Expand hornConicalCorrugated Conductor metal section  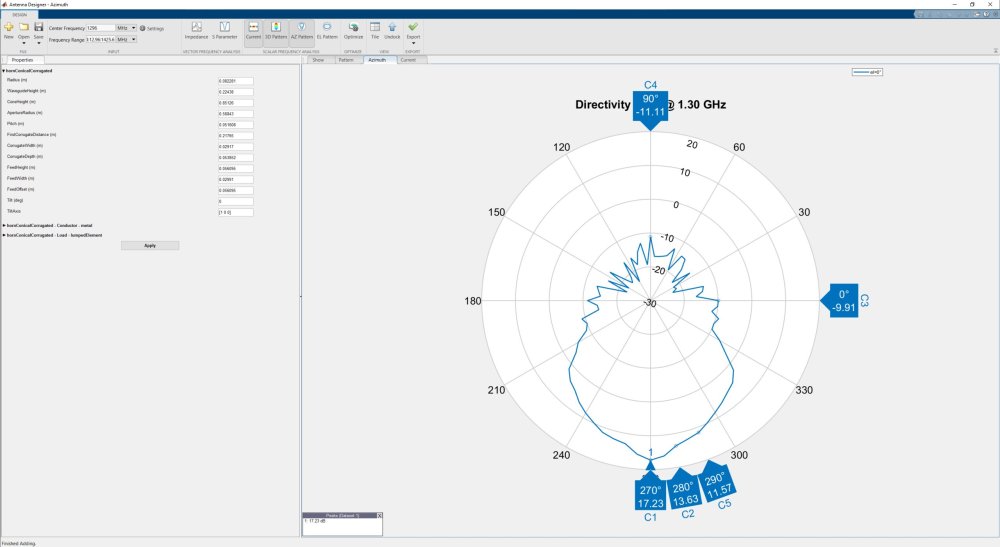click(4, 225)
